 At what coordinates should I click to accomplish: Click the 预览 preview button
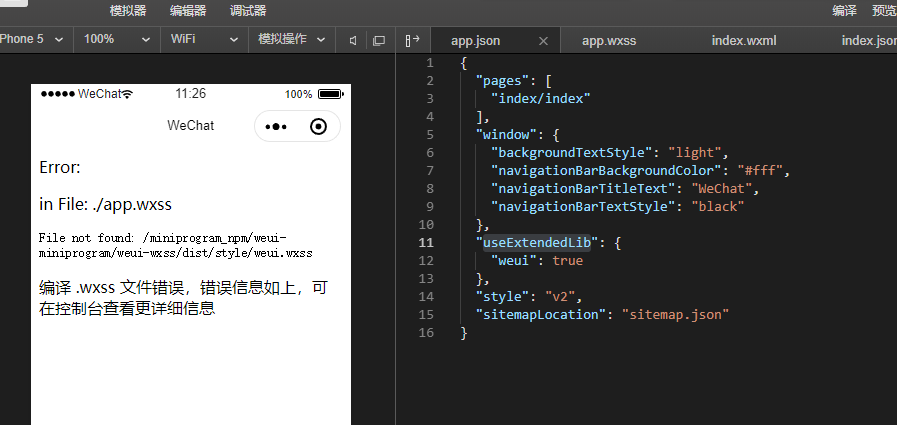coord(884,11)
